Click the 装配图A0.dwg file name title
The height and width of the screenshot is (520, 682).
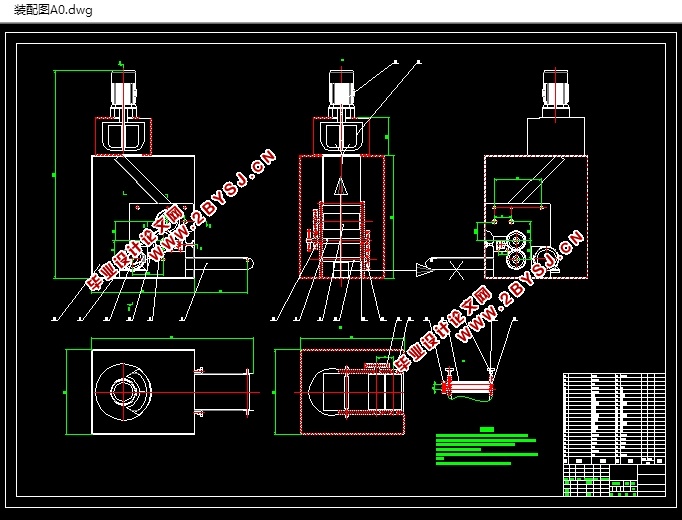coord(53,10)
